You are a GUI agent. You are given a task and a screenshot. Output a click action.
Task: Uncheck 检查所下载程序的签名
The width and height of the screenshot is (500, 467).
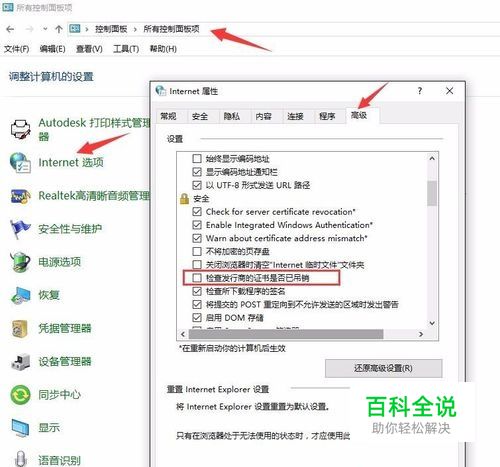click(197, 291)
